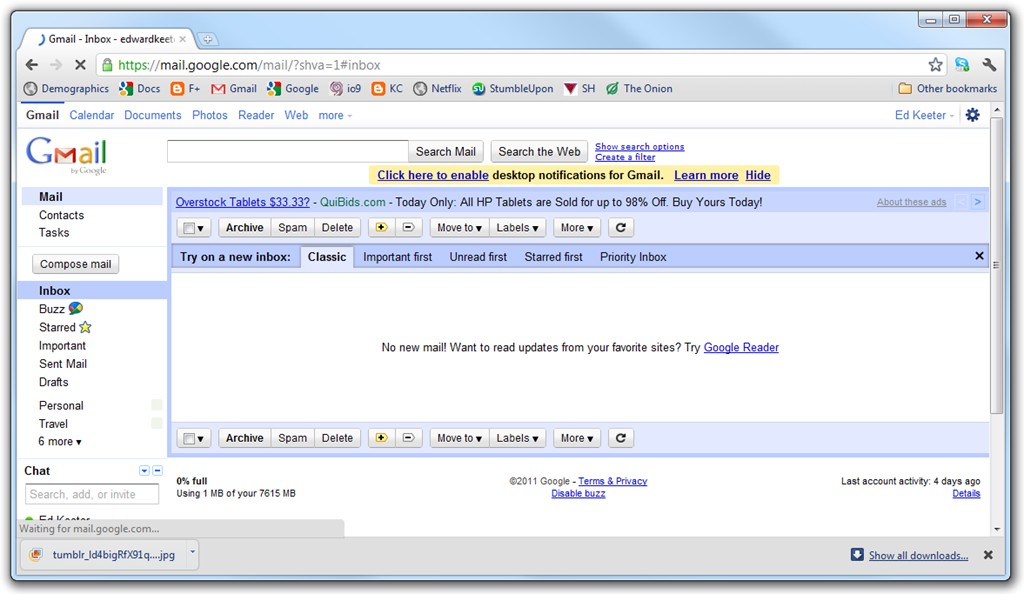
Task: Open the Google bookmark
Action: point(293,89)
